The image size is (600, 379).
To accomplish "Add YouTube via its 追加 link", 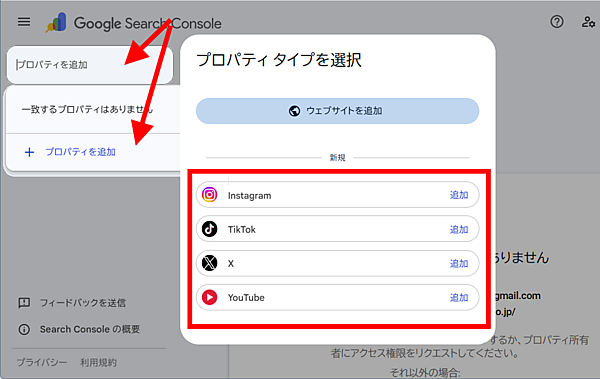I will click(x=459, y=297).
